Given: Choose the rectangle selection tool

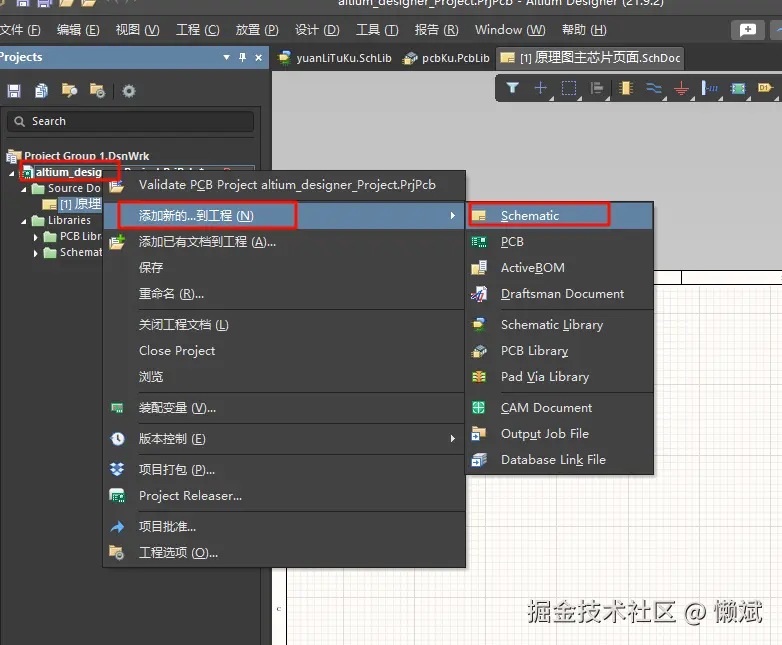Looking at the screenshot, I should [x=569, y=88].
